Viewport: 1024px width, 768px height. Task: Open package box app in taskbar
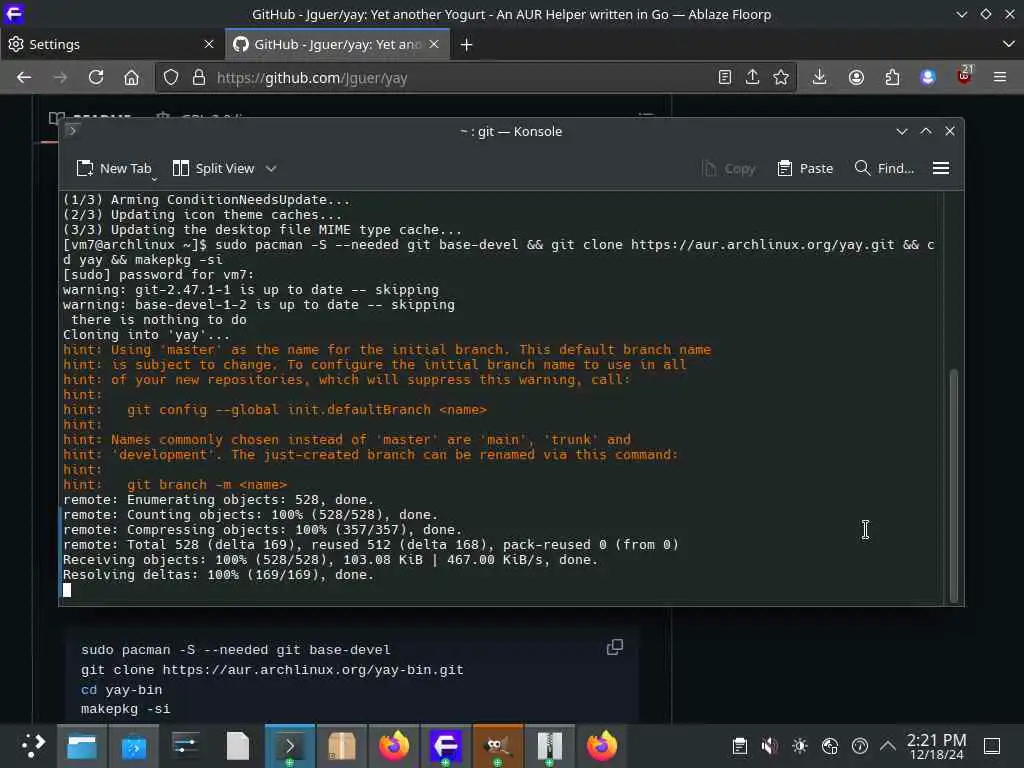pos(342,746)
